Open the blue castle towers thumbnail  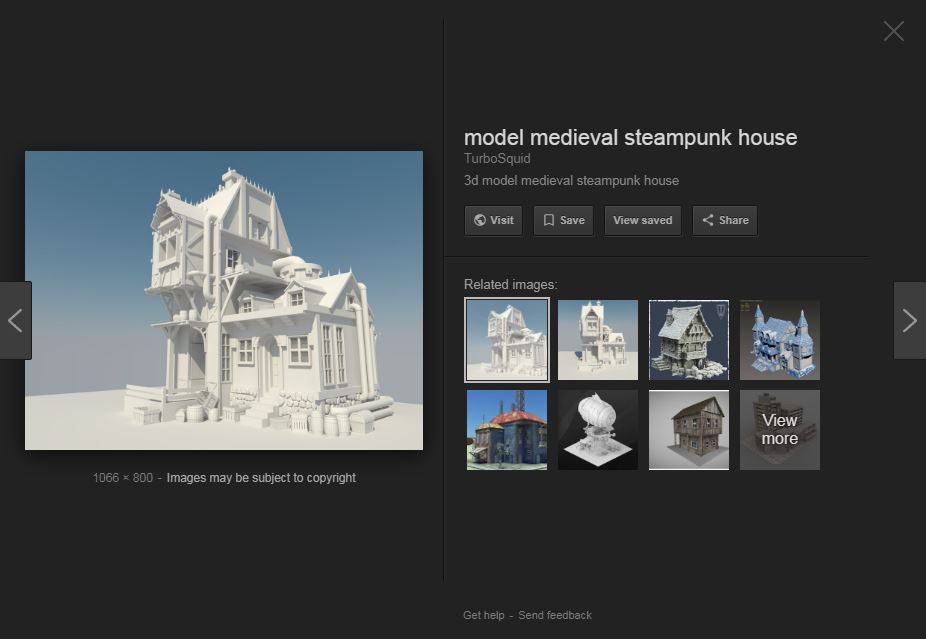780,340
